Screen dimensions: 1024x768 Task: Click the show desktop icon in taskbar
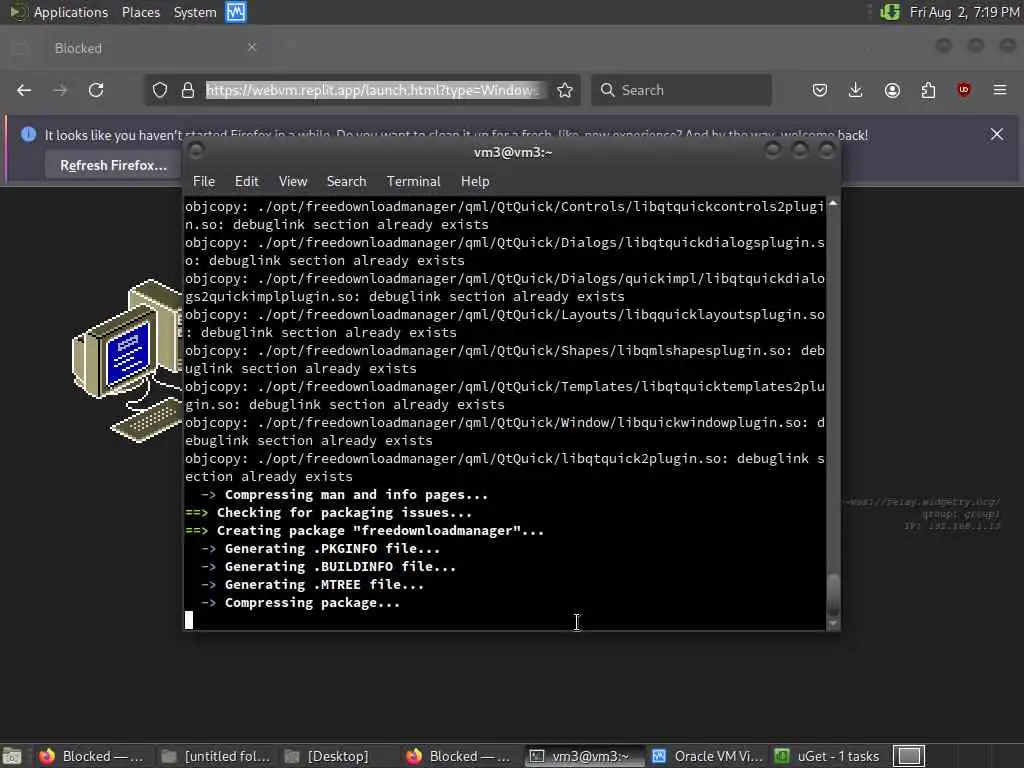tap(11, 756)
